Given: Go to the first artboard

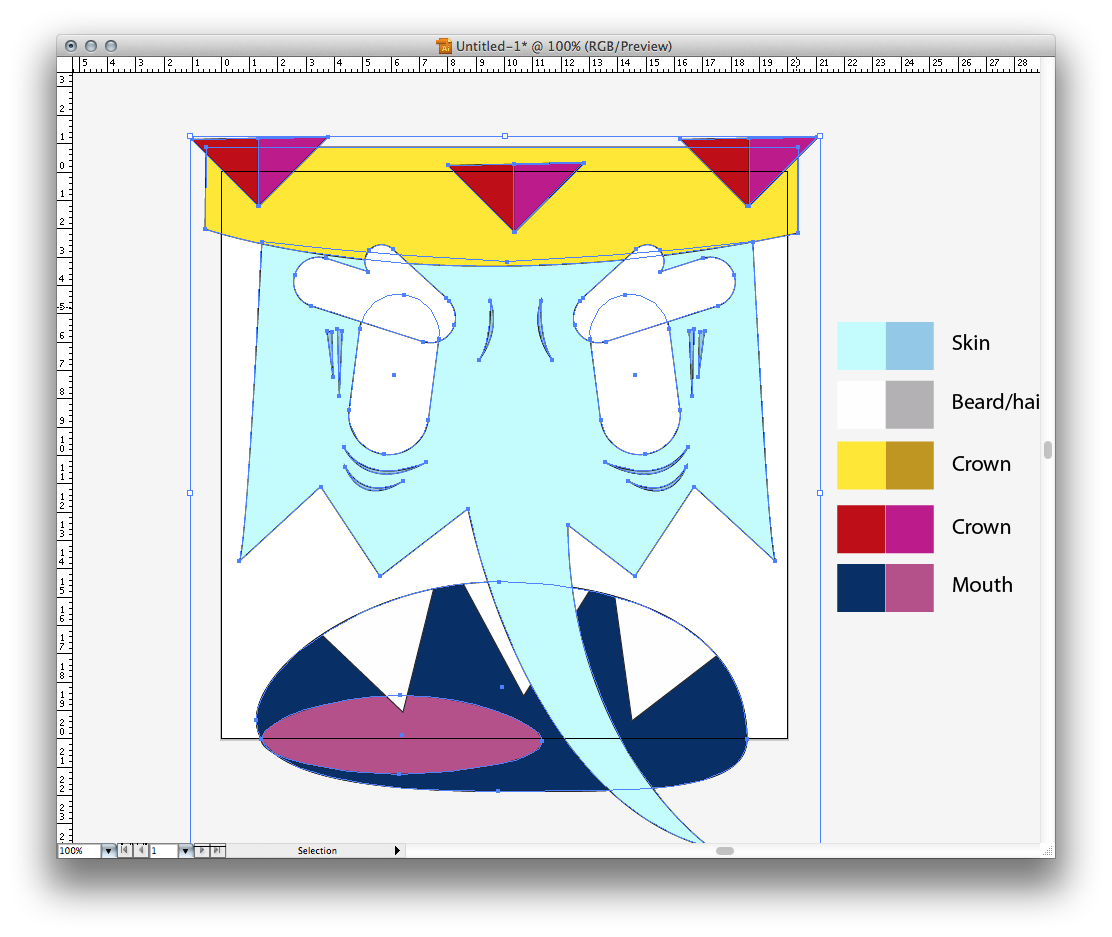Looking at the screenshot, I should pos(124,851).
